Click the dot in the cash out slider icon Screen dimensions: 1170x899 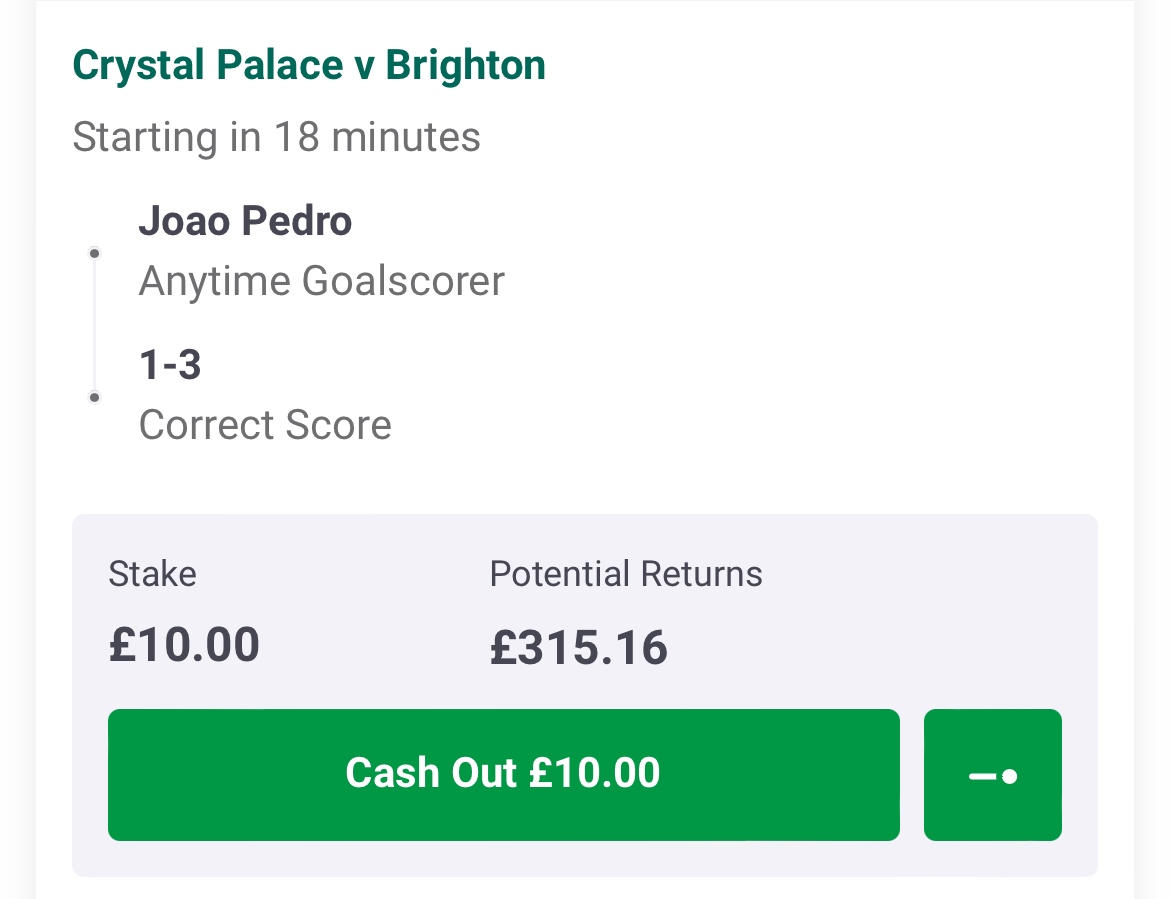coord(1010,777)
